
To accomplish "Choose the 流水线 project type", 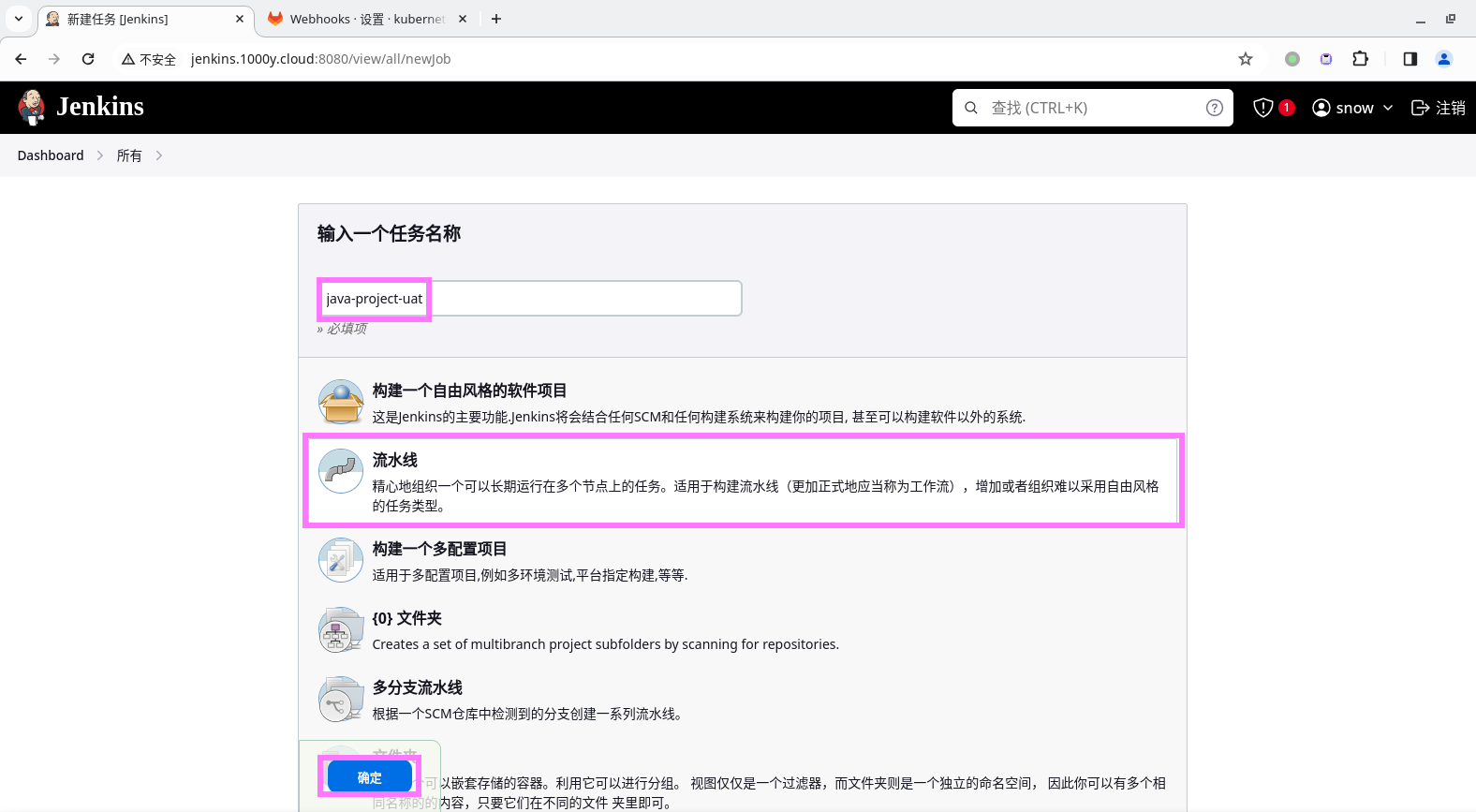I will [x=744, y=481].
